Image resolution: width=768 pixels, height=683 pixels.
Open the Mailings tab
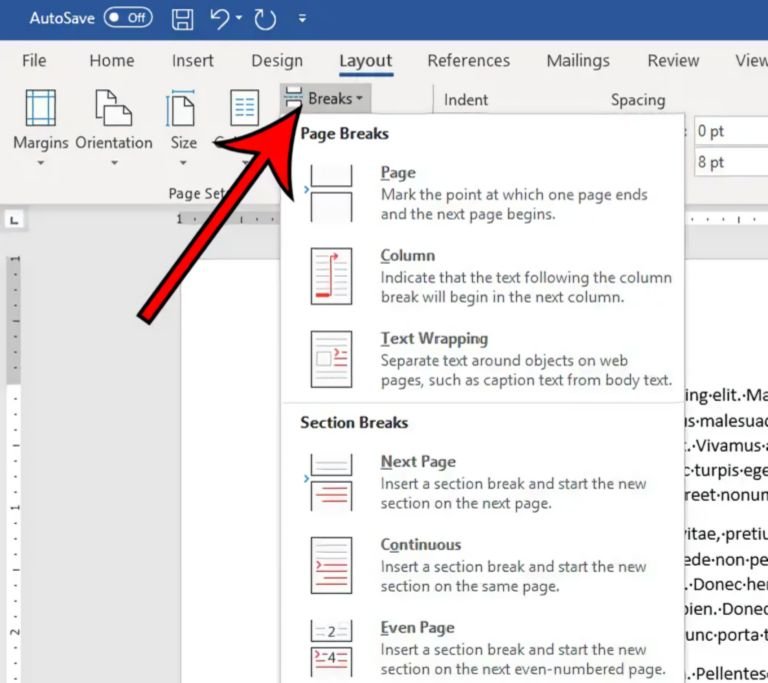(578, 61)
